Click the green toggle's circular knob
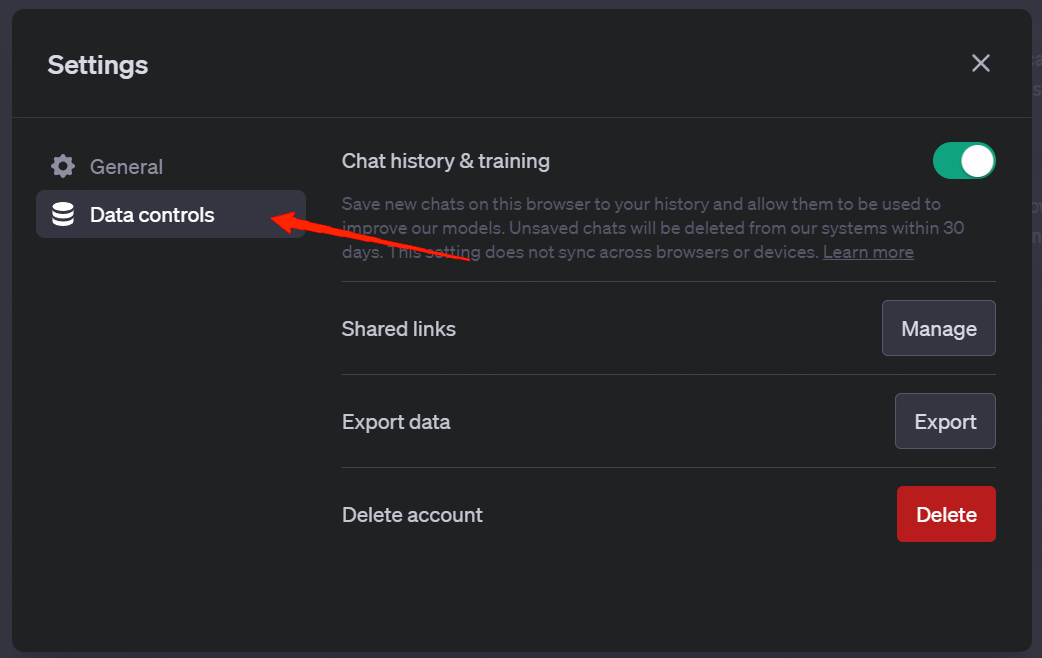1042x658 pixels. [x=977, y=160]
